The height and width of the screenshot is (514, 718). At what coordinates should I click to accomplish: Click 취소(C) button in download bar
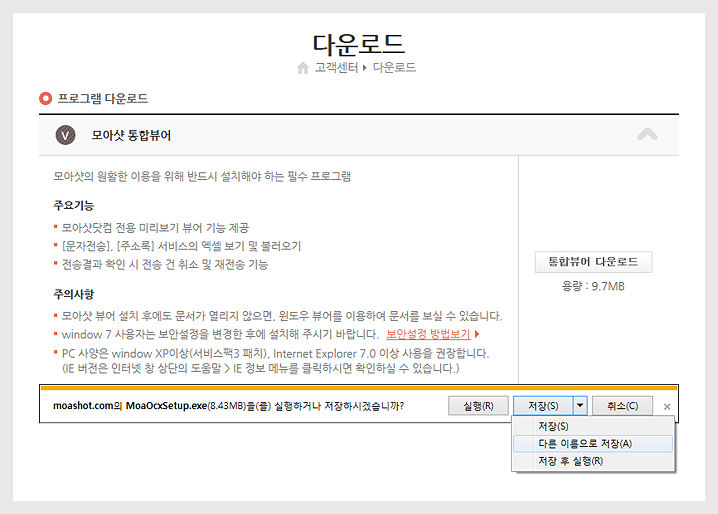622,406
